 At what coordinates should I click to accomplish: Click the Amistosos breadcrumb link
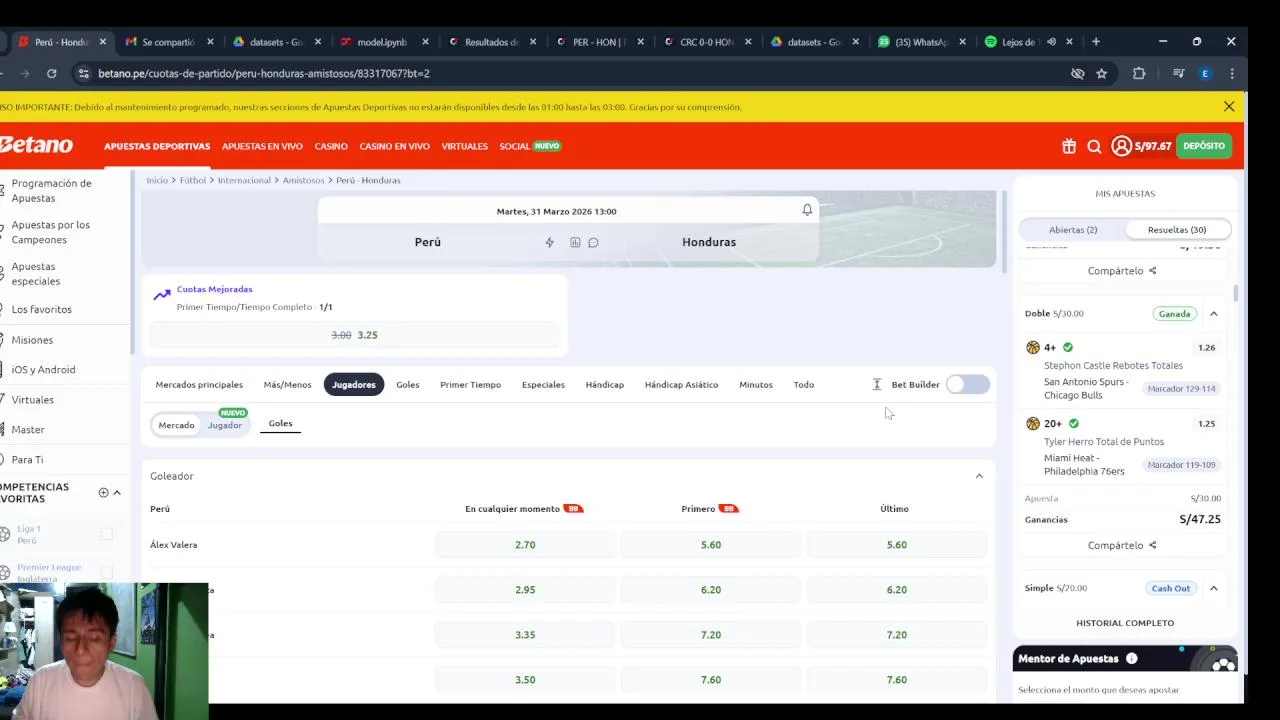coord(303,180)
